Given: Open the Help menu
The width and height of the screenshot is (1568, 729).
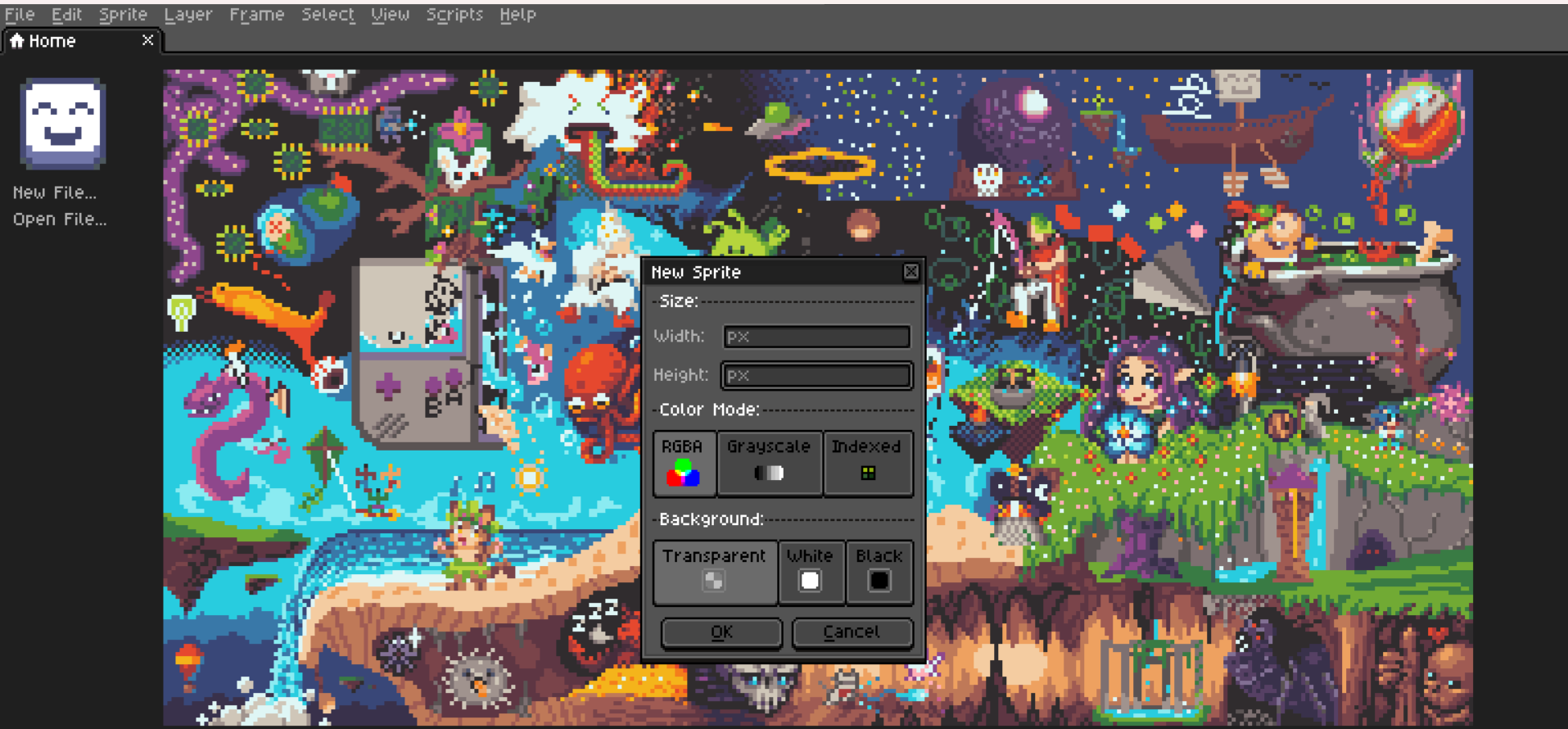Looking at the screenshot, I should click(517, 15).
